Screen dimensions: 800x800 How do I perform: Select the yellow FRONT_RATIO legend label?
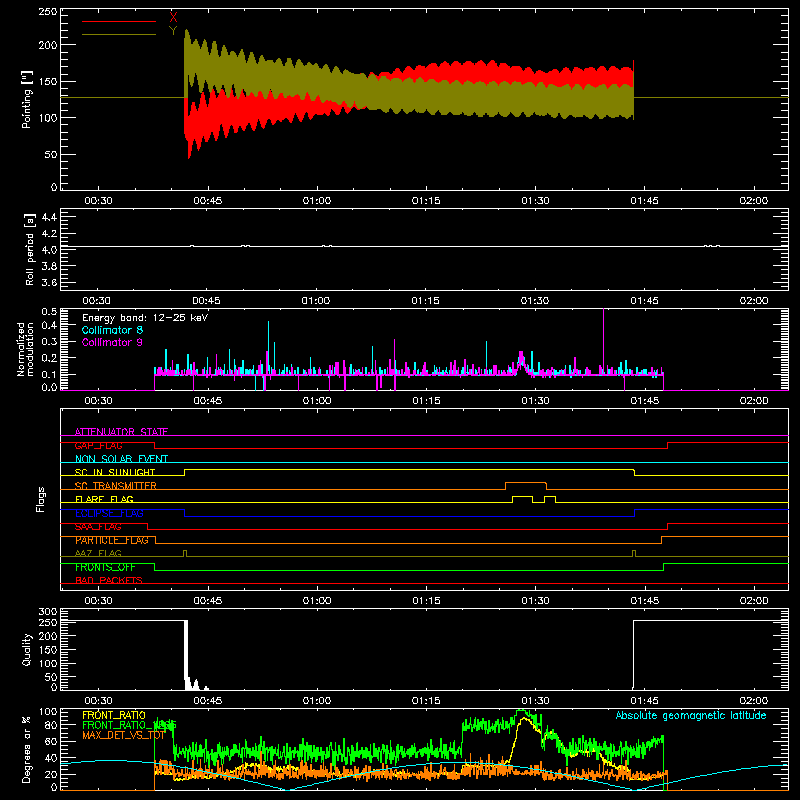114,715
